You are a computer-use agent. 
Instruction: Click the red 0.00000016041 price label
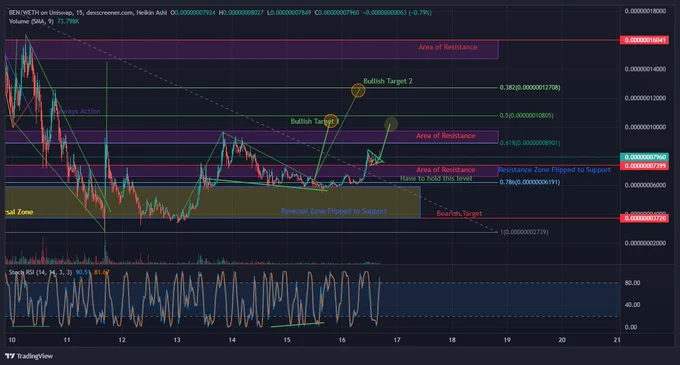click(x=644, y=40)
